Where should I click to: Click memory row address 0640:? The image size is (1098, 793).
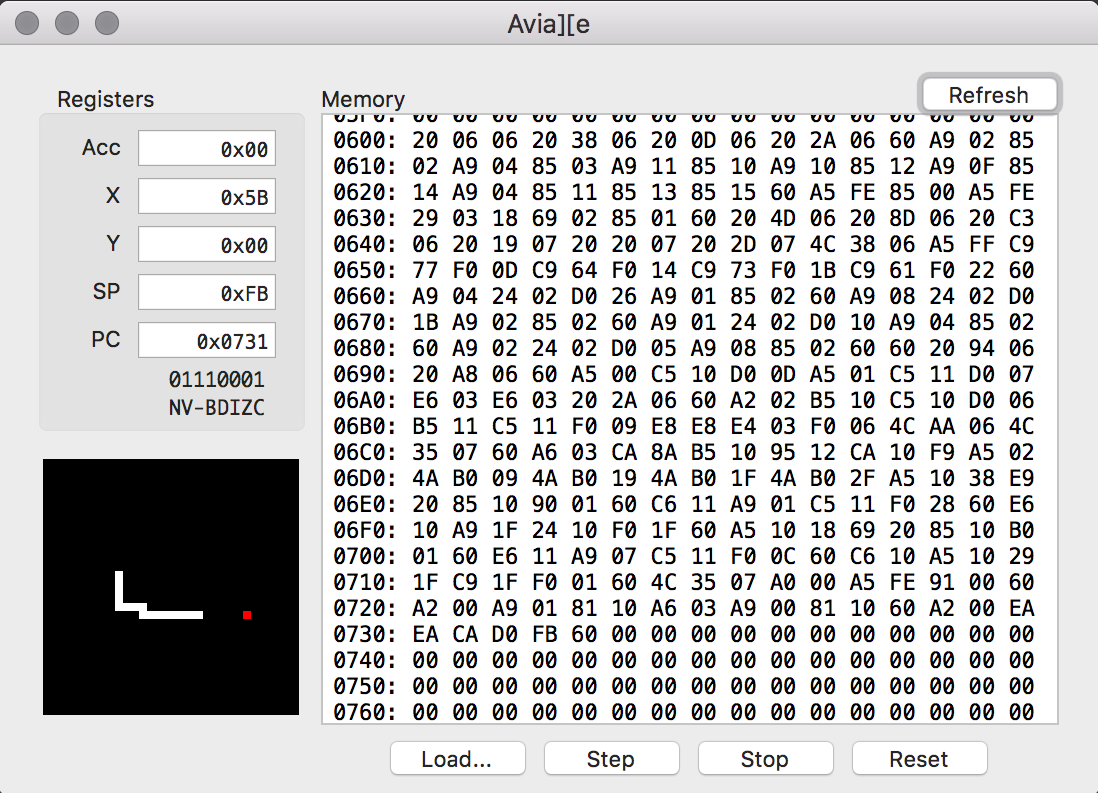[364, 244]
